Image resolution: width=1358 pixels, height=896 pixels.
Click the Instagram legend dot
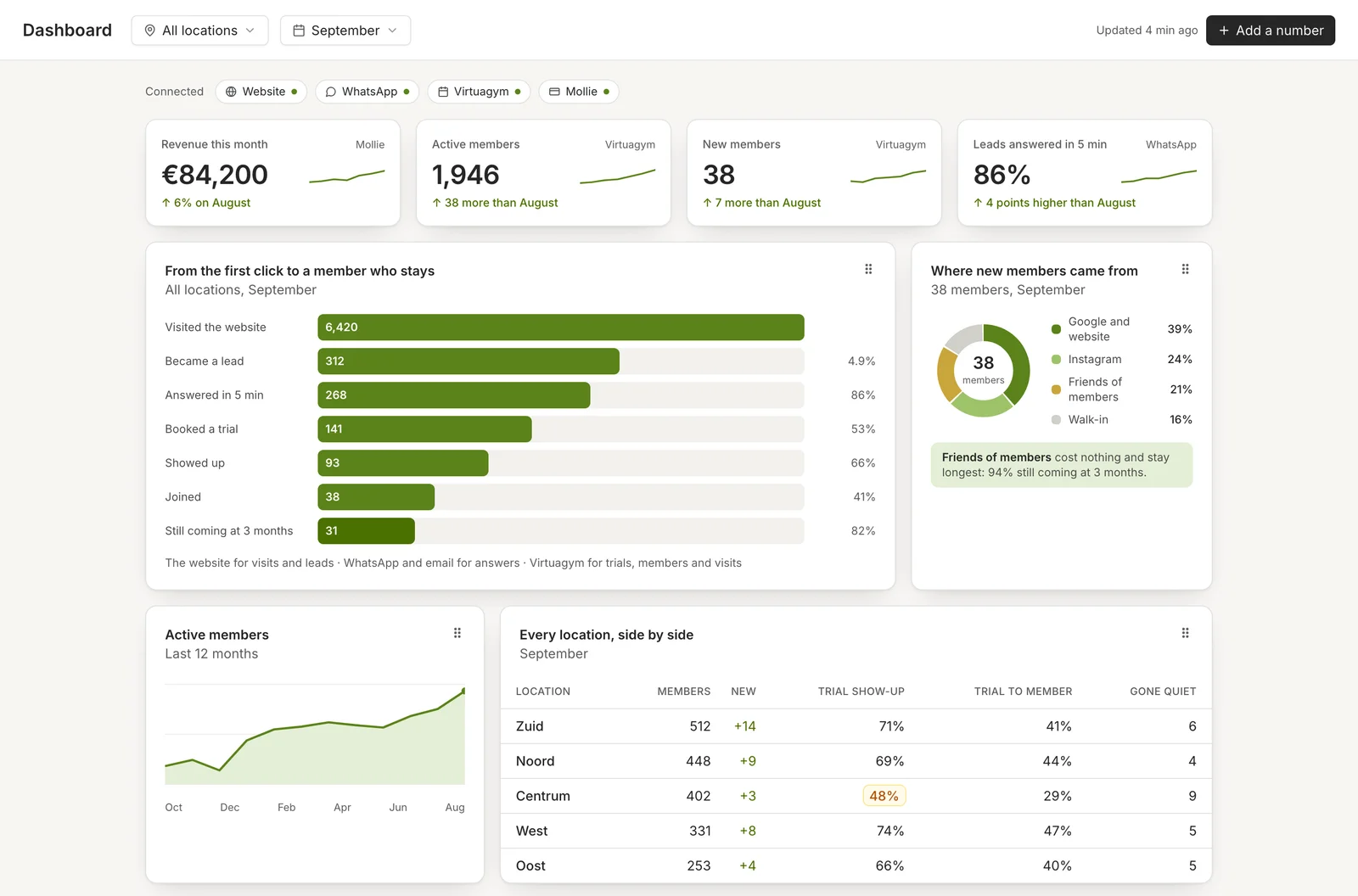click(x=1056, y=360)
